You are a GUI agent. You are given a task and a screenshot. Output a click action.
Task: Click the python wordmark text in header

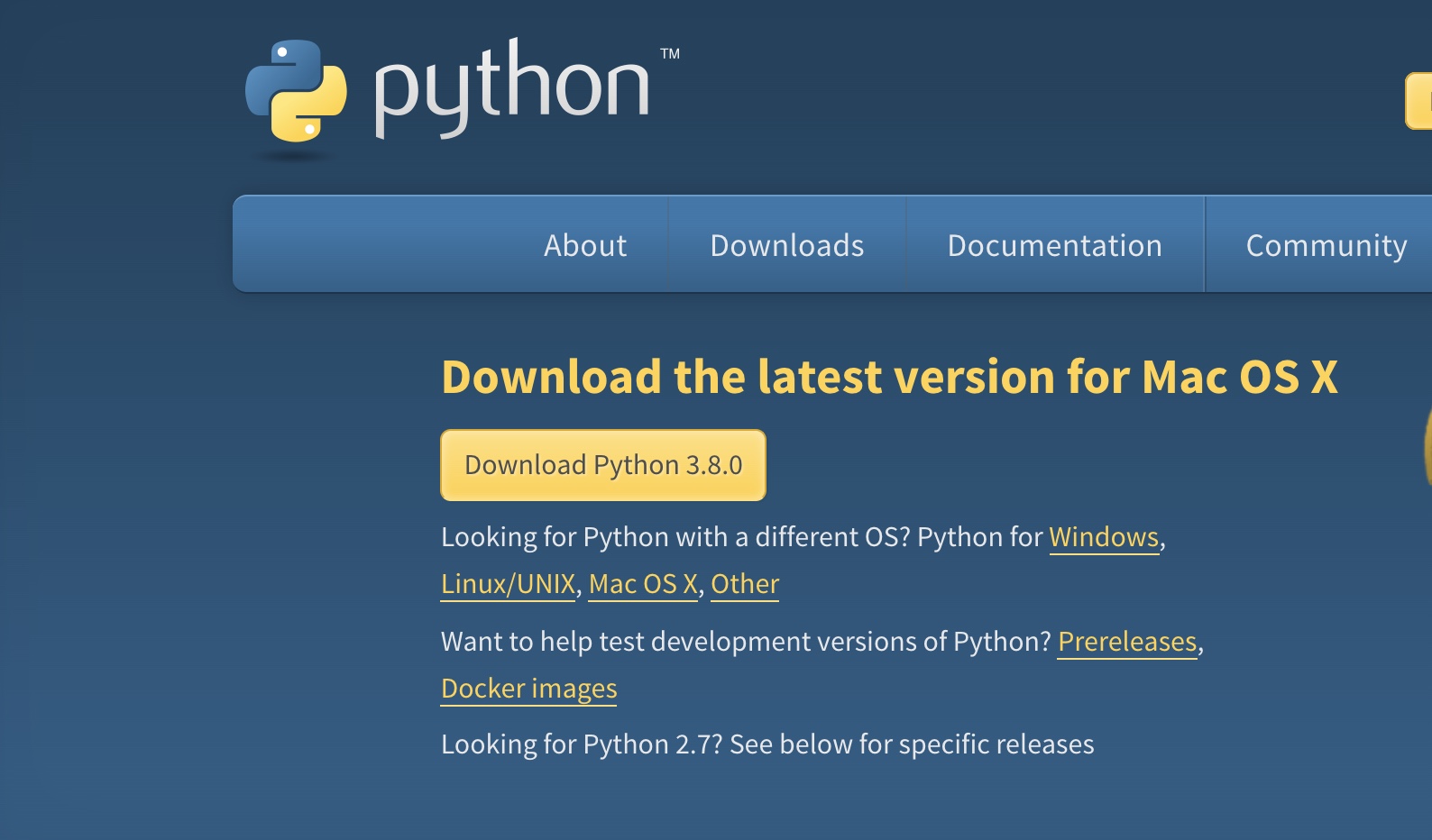click(x=512, y=87)
